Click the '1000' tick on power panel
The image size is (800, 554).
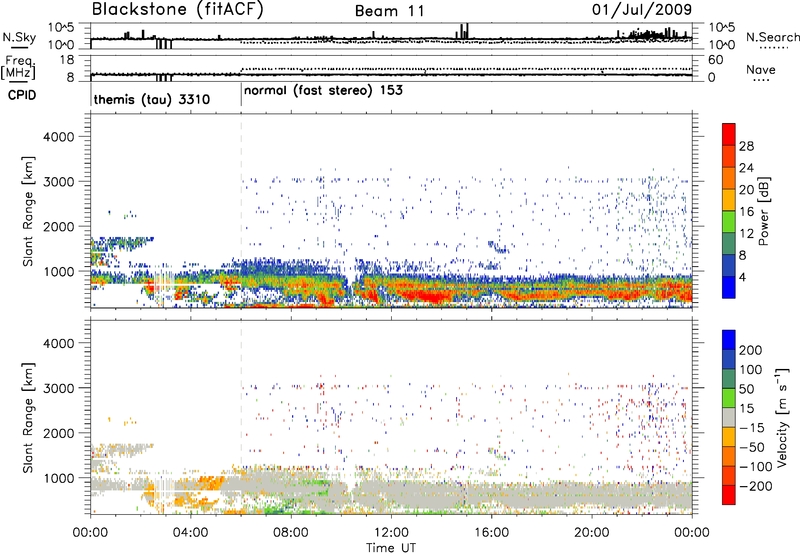tap(59, 271)
